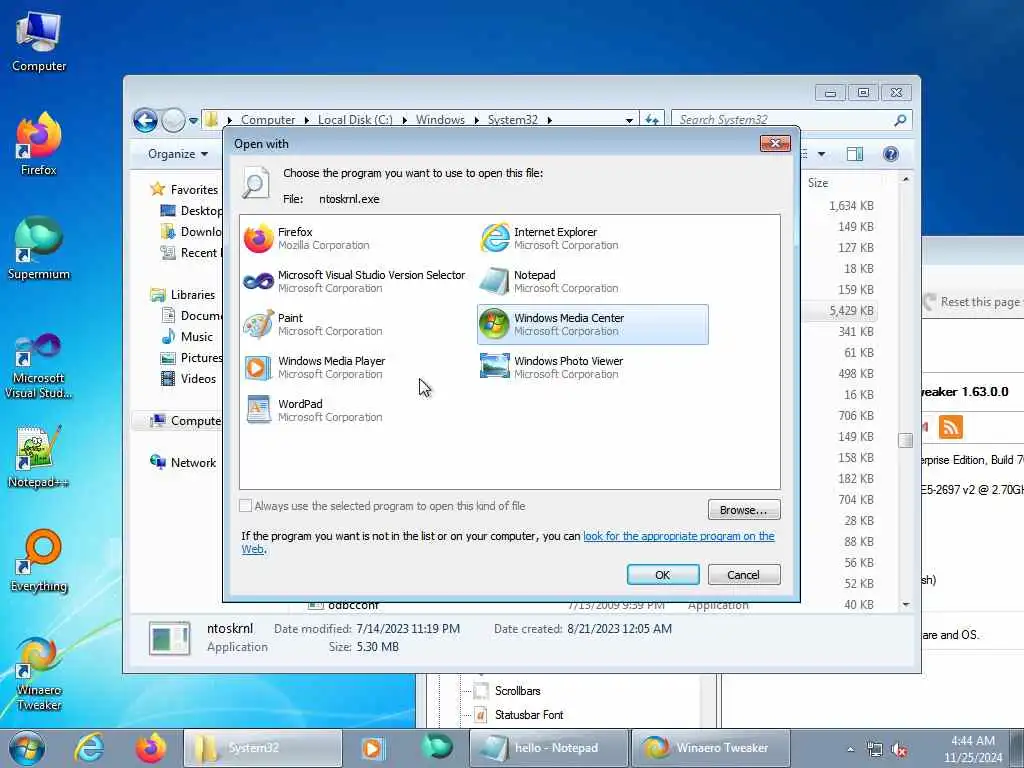Close the Open with dialog
1024x768 pixels.
click(775, 144)
